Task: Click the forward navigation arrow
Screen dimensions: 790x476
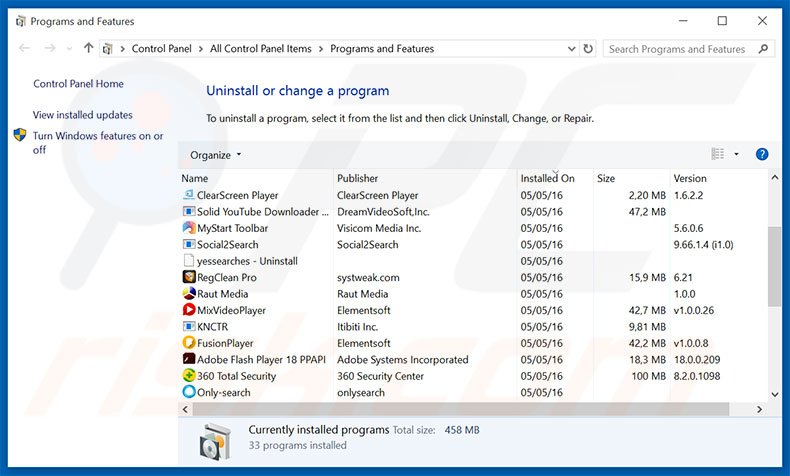Action: (49, 48)
